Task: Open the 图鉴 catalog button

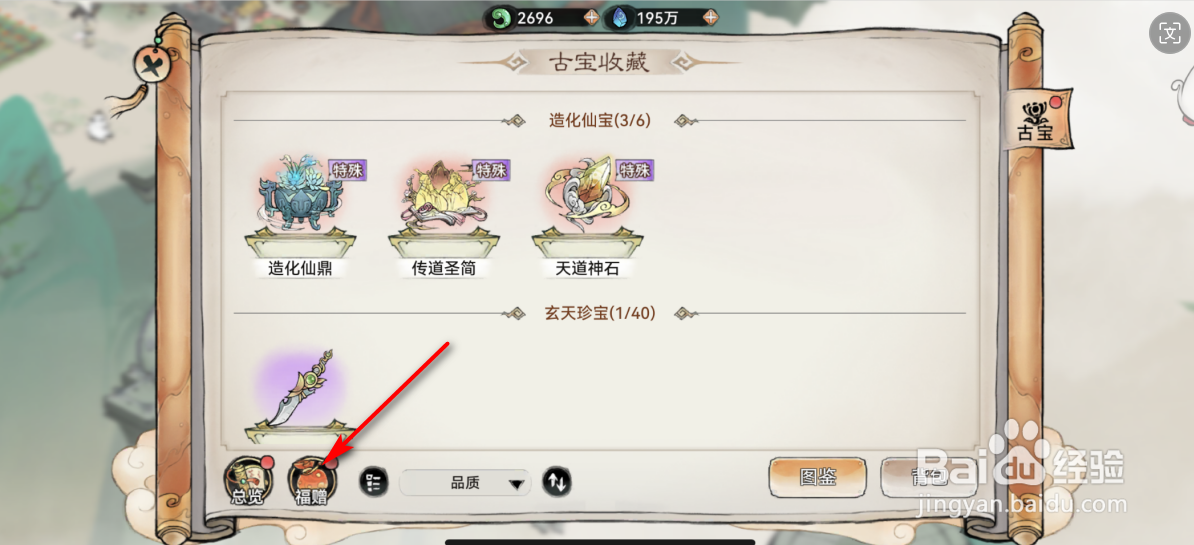Action: [x=818, y=477]
